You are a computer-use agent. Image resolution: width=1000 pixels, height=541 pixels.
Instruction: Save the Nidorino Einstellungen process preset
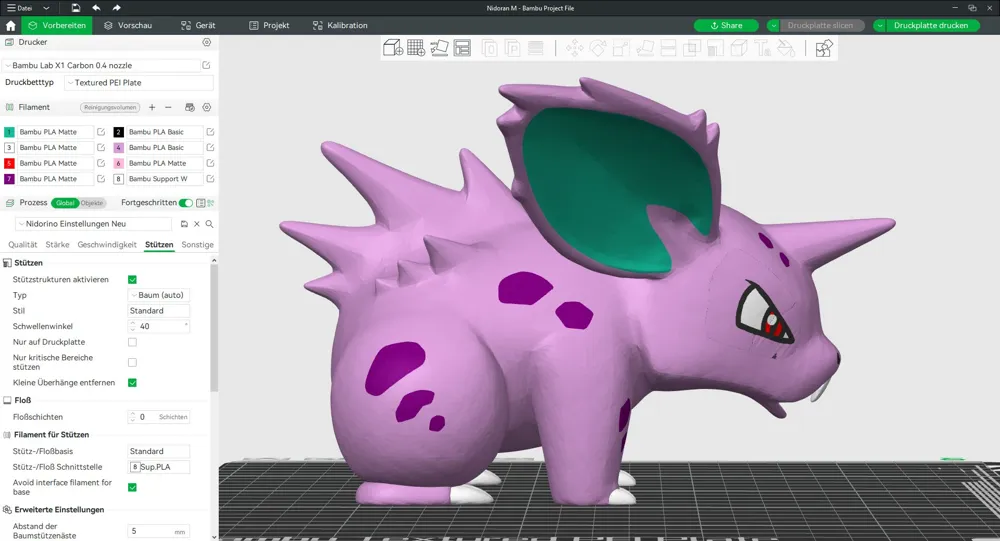184,224
